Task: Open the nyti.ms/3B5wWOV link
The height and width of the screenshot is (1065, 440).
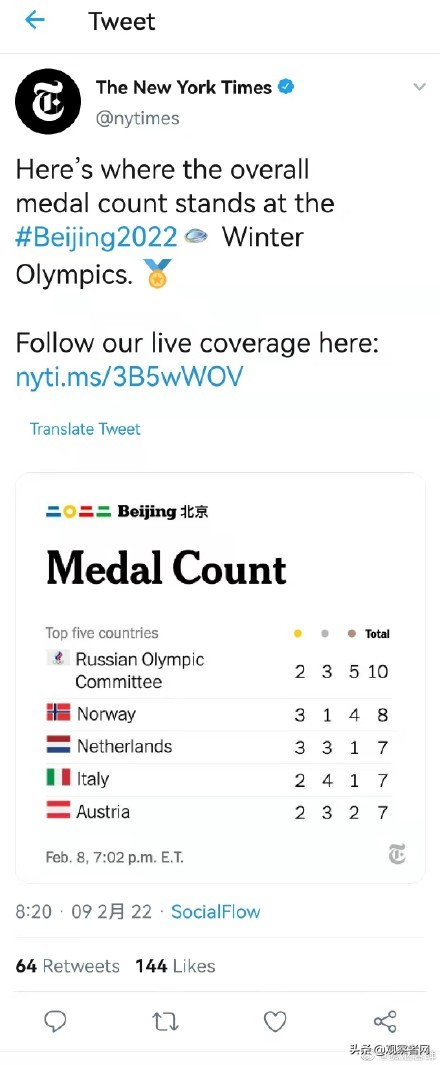Action: pos(128,377)
